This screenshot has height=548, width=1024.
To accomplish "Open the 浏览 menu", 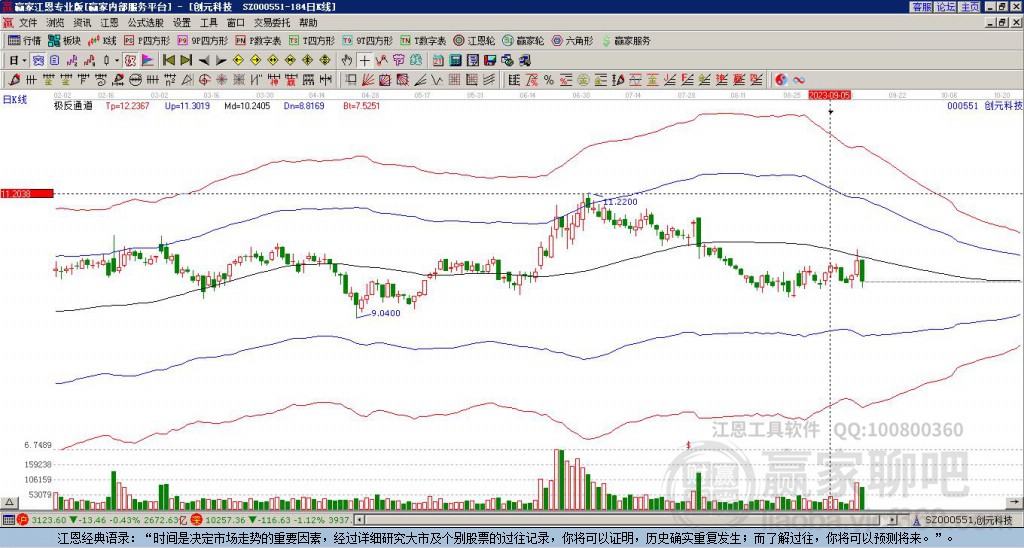I will (56, 23).
